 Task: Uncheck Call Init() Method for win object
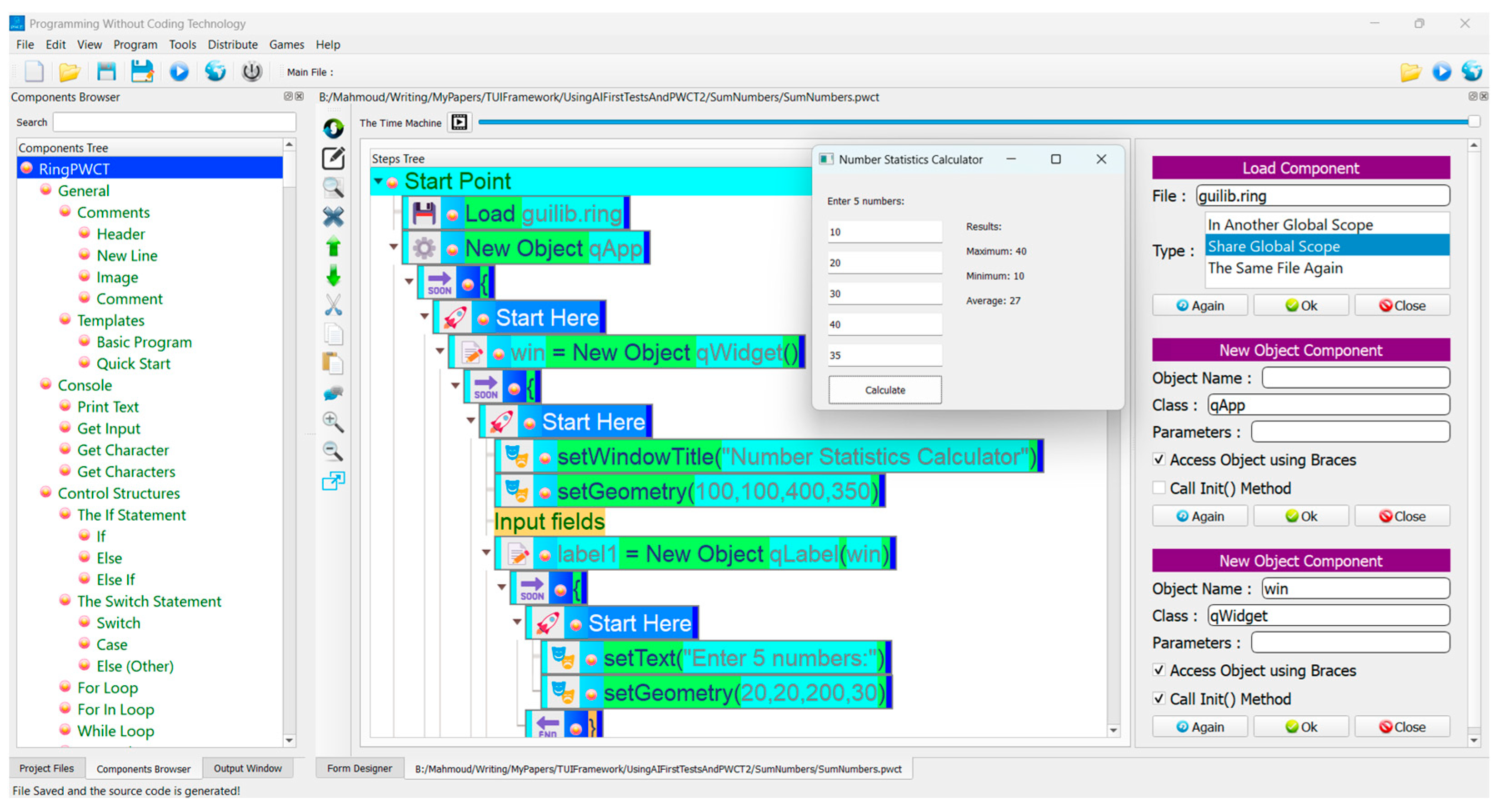click(1159, 698)
